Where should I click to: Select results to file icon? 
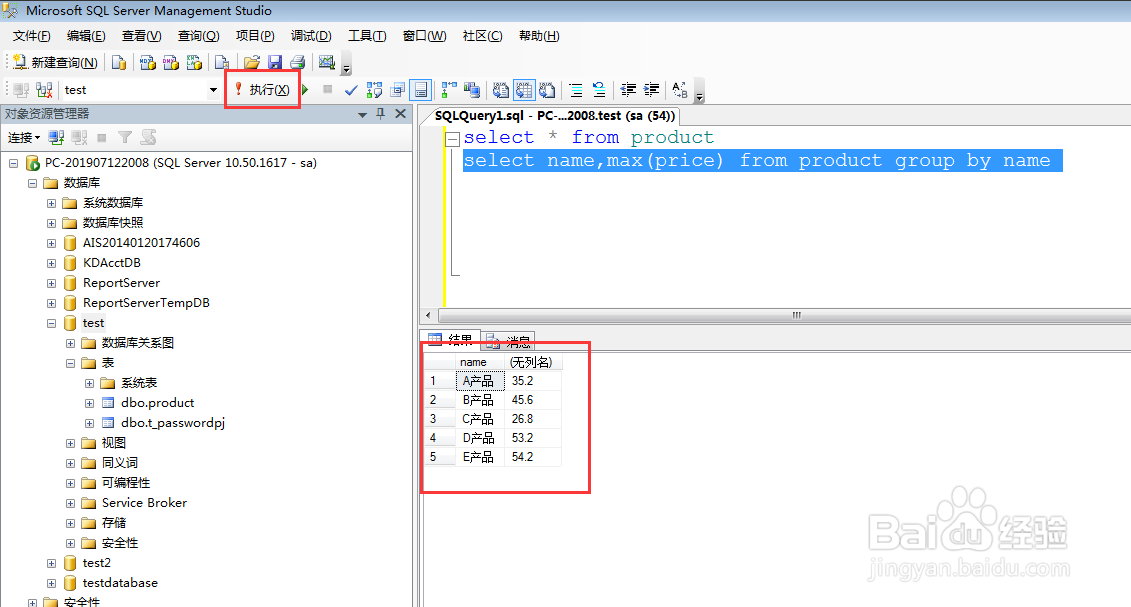coord(547,90)
